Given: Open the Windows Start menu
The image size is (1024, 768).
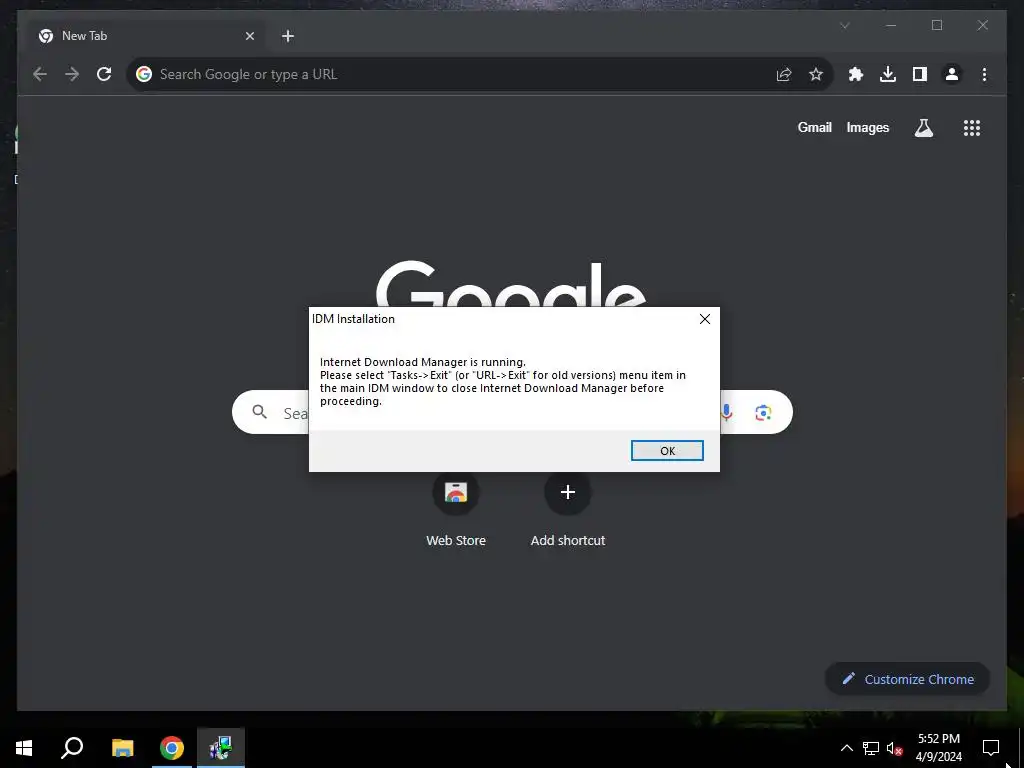Looking at the screenshot, I should 24,748.
